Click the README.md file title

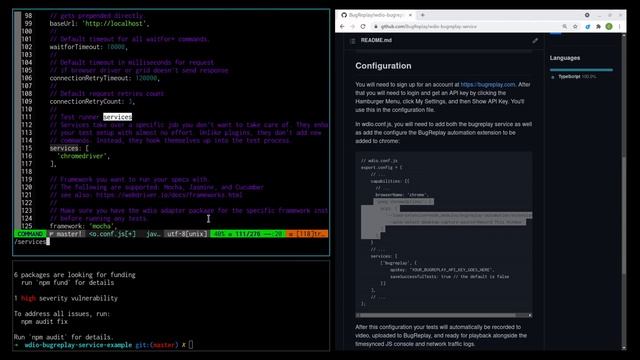point(376,40)
